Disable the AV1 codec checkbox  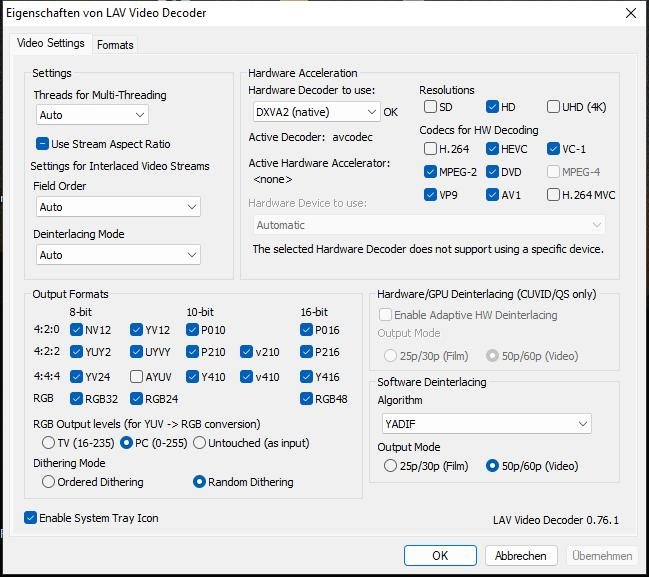(x=493, y=195)
